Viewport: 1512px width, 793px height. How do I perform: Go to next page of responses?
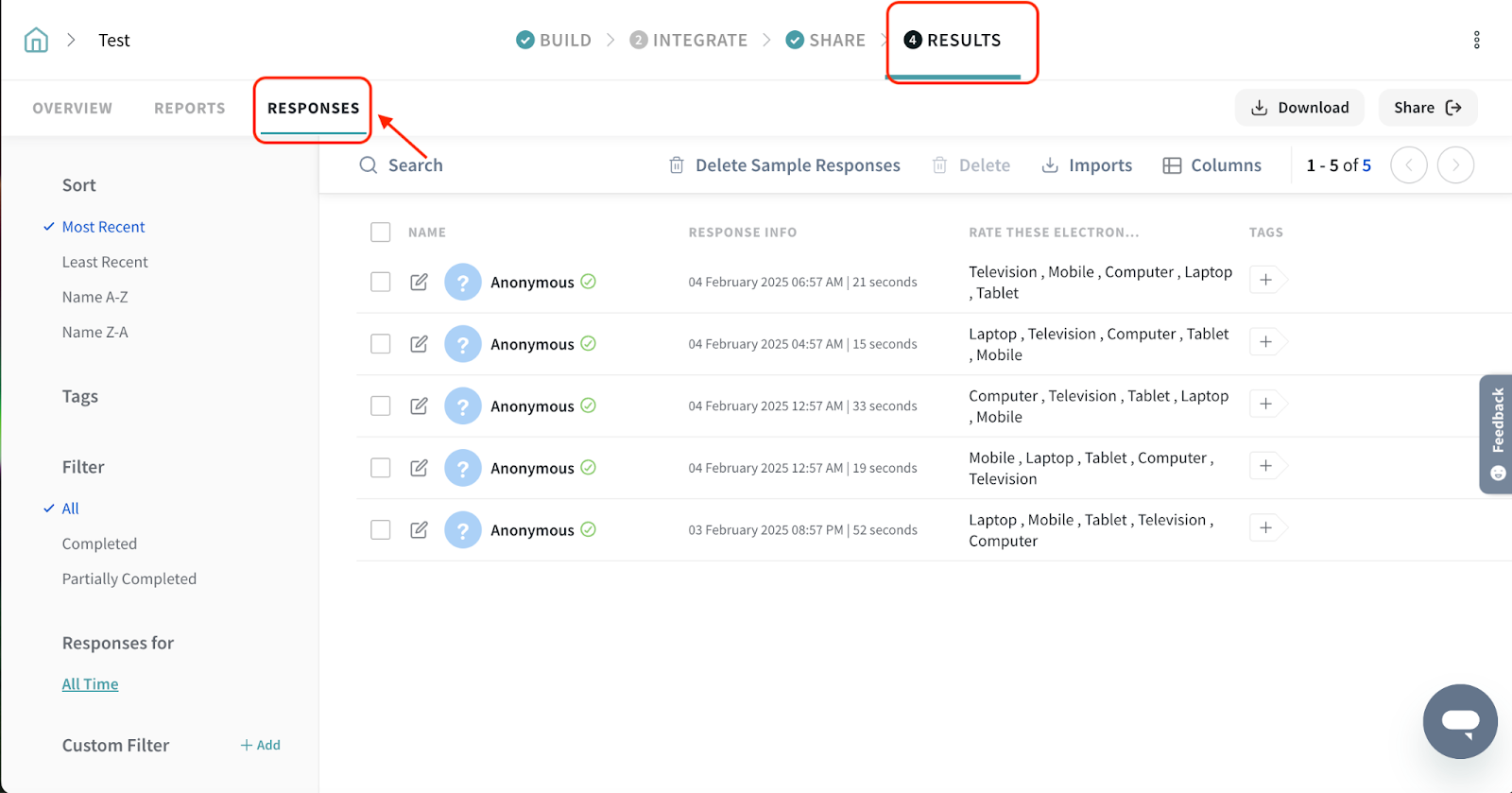tap(1455, 165)
